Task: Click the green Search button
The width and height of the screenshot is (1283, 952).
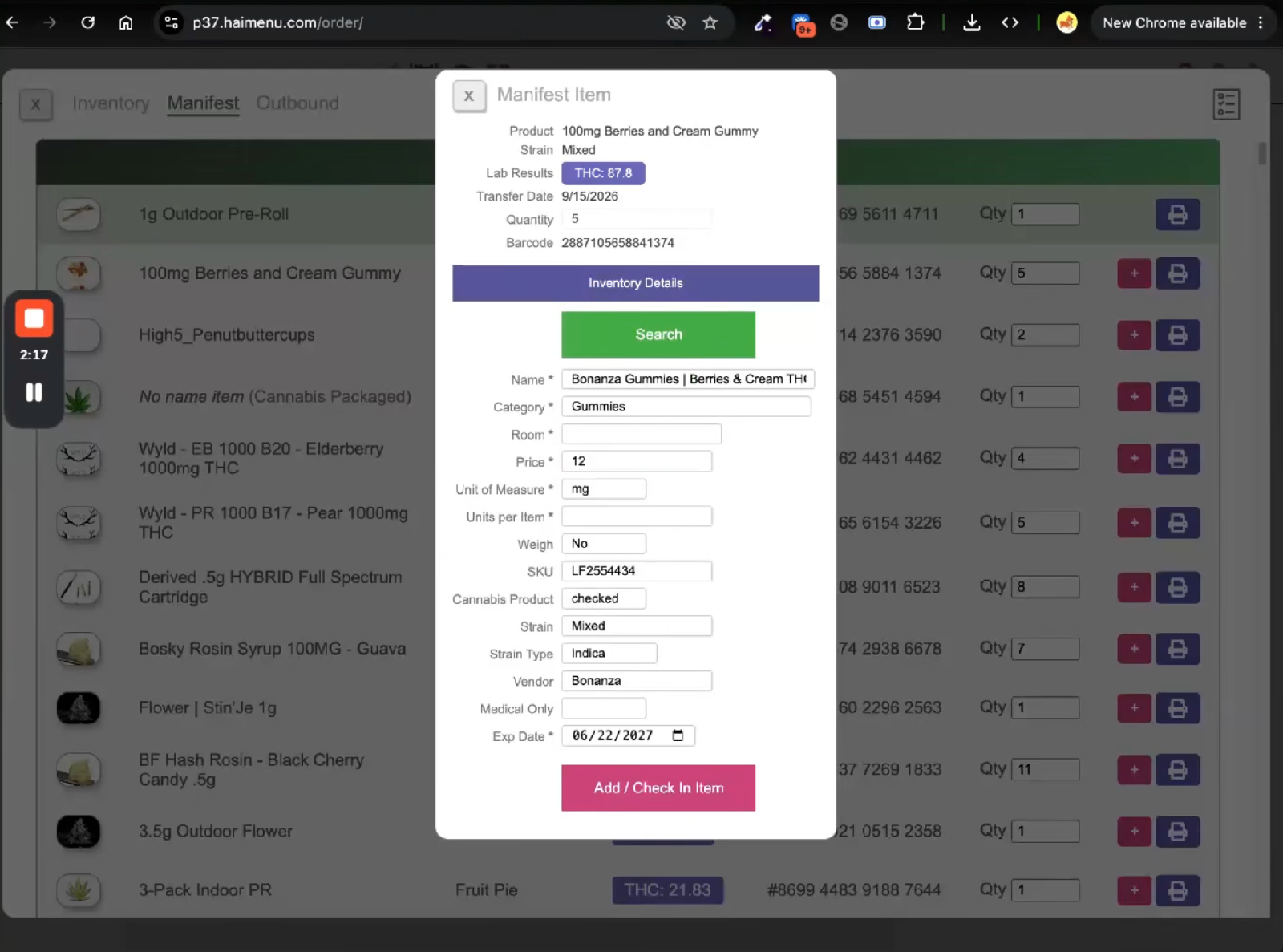Action: (x=658, y=334)
